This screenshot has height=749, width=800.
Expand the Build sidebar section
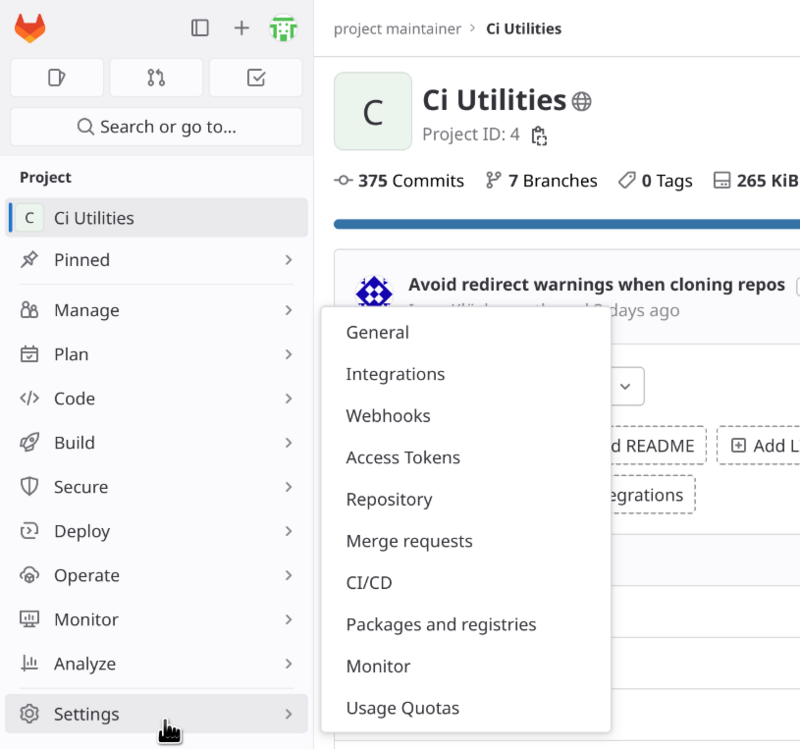pos(157,443)
